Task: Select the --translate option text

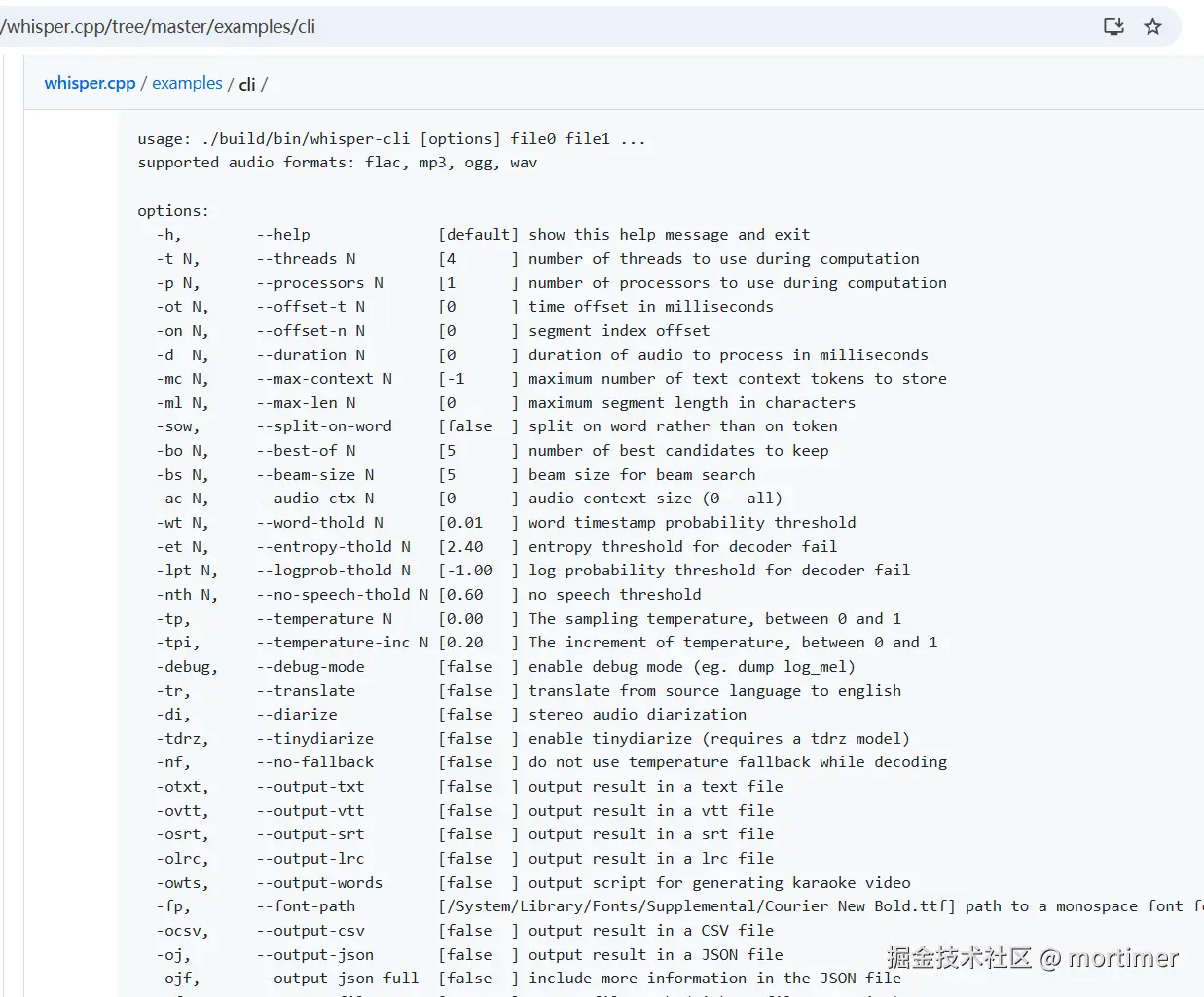Action: coord(306,690)
